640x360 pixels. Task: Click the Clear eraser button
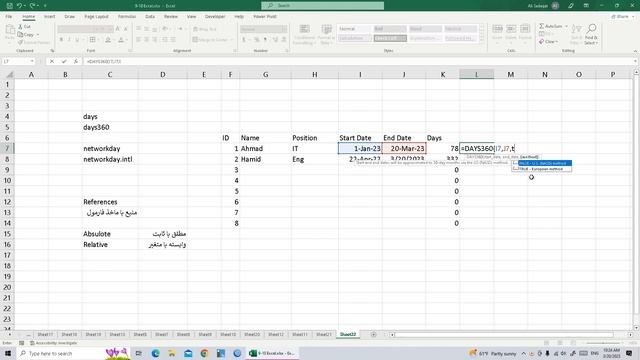(x=547, y=42)
